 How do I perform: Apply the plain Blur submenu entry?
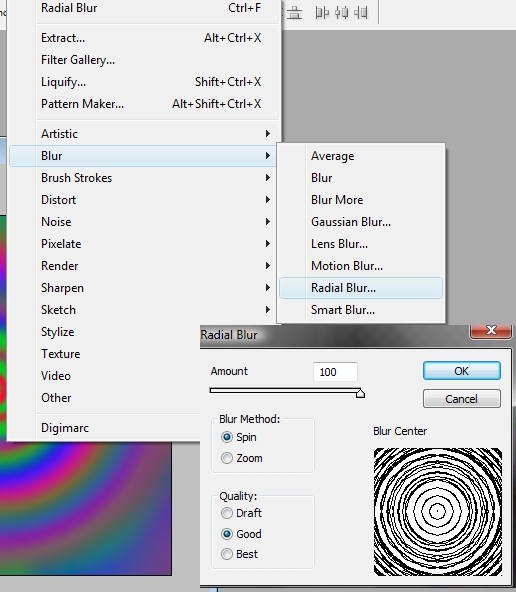pos(361,177)
